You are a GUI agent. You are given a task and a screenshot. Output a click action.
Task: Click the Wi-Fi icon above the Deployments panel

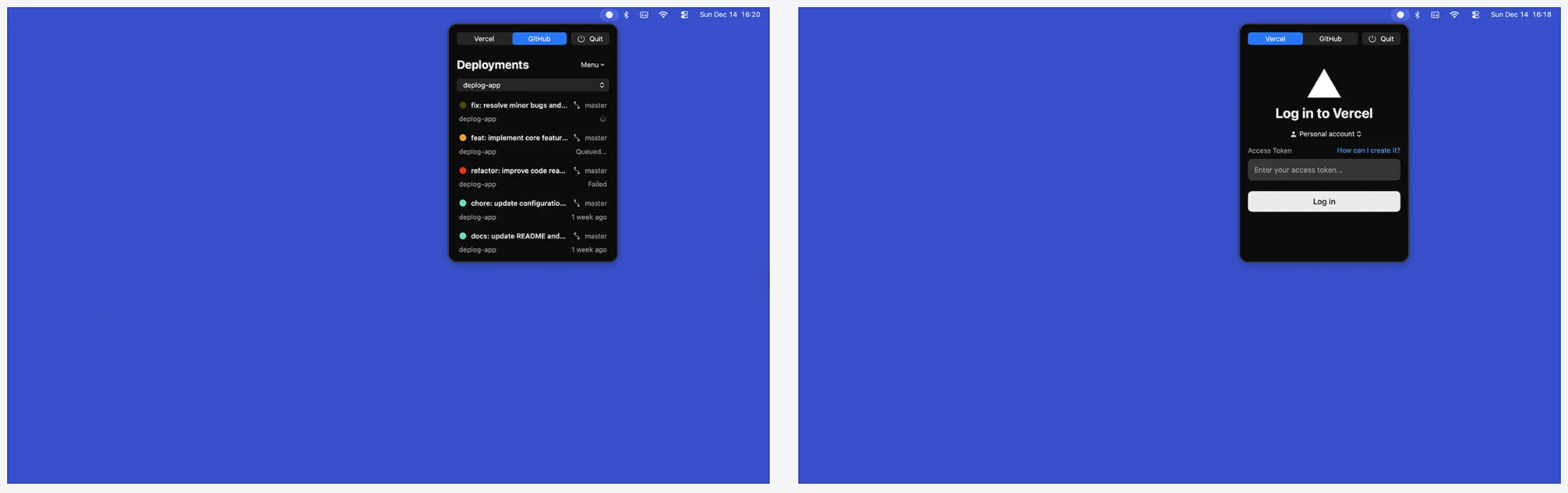664,15
